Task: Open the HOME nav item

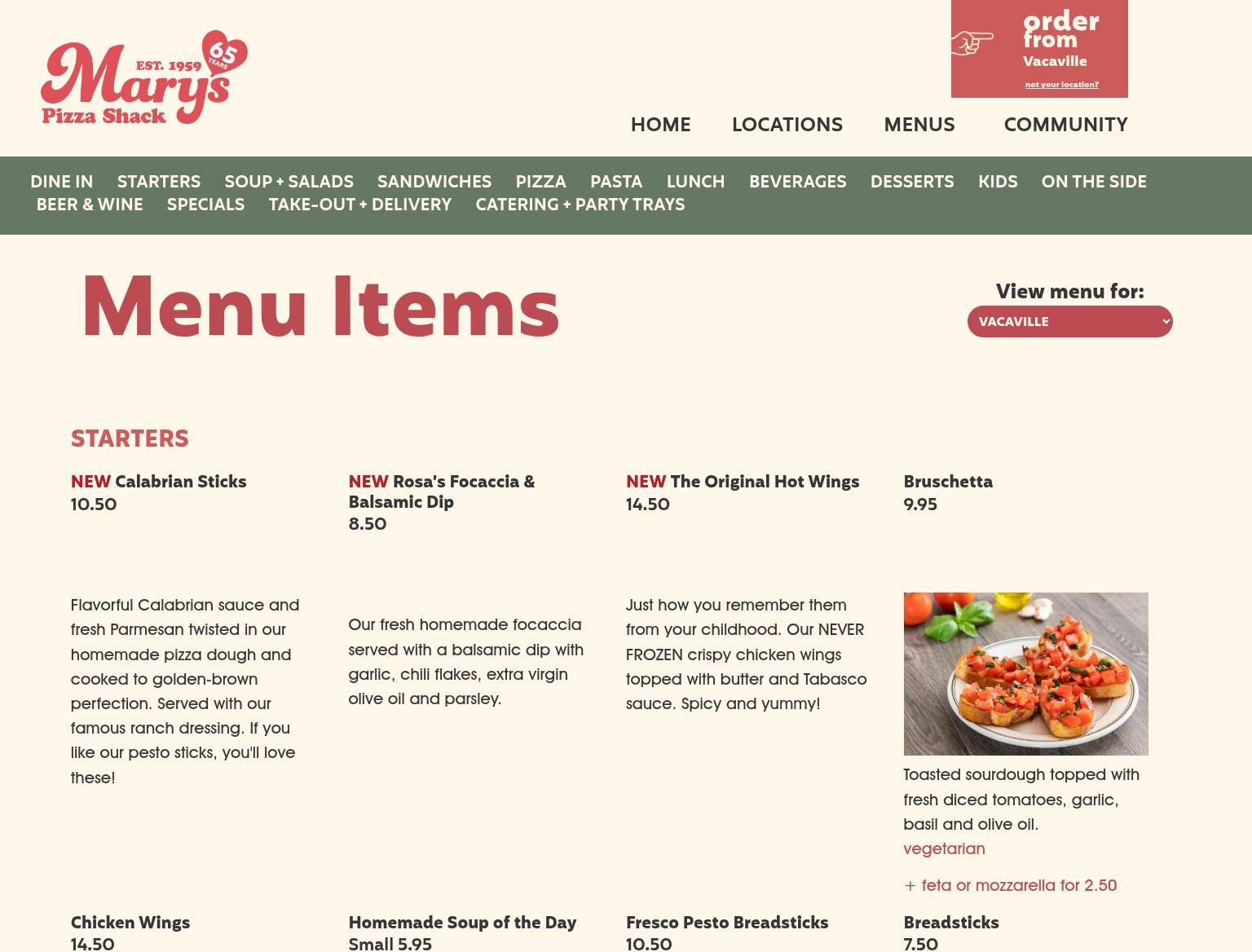Action: tap(660, 125)
